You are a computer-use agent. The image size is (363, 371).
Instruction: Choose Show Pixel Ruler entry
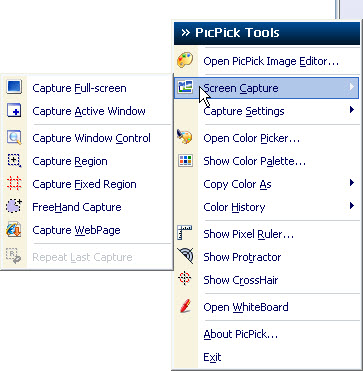tap(266, 234)
